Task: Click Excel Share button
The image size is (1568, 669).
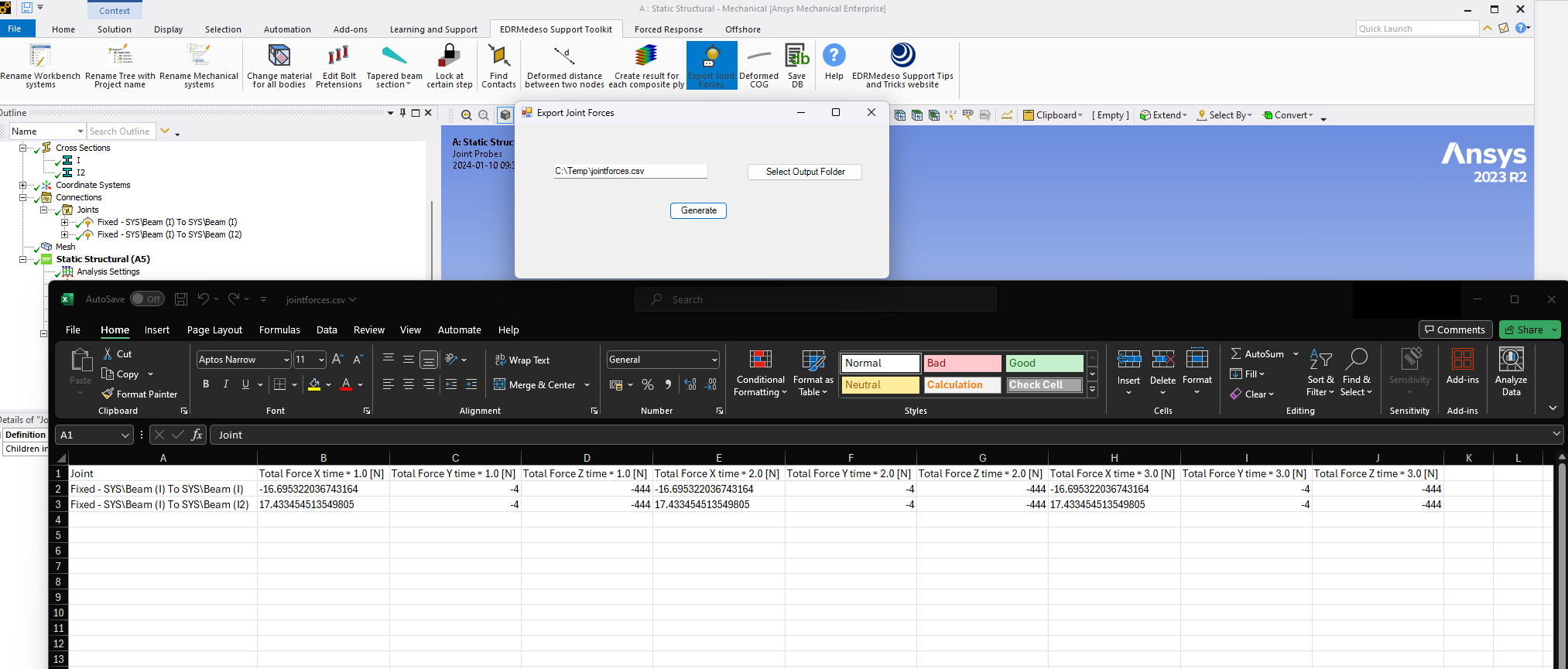Action: pyautogui.click(x=1529, y=329)
